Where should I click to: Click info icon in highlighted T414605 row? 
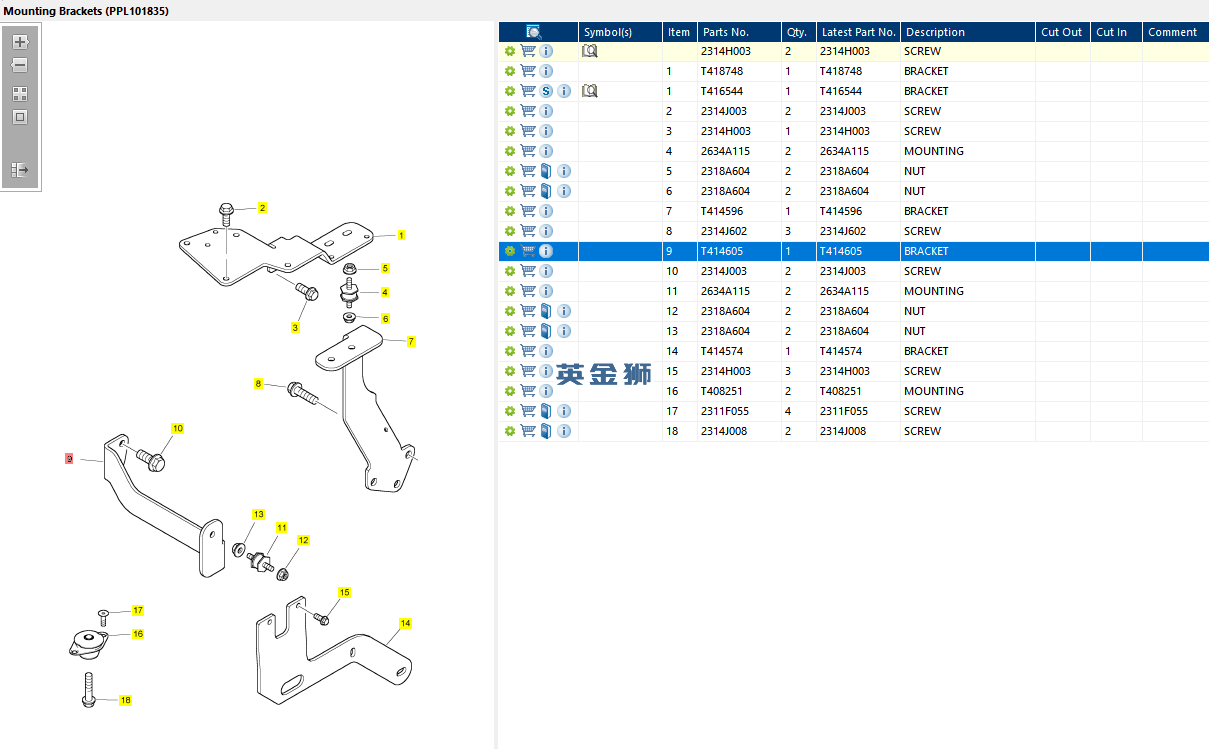[x=547, y=251]
